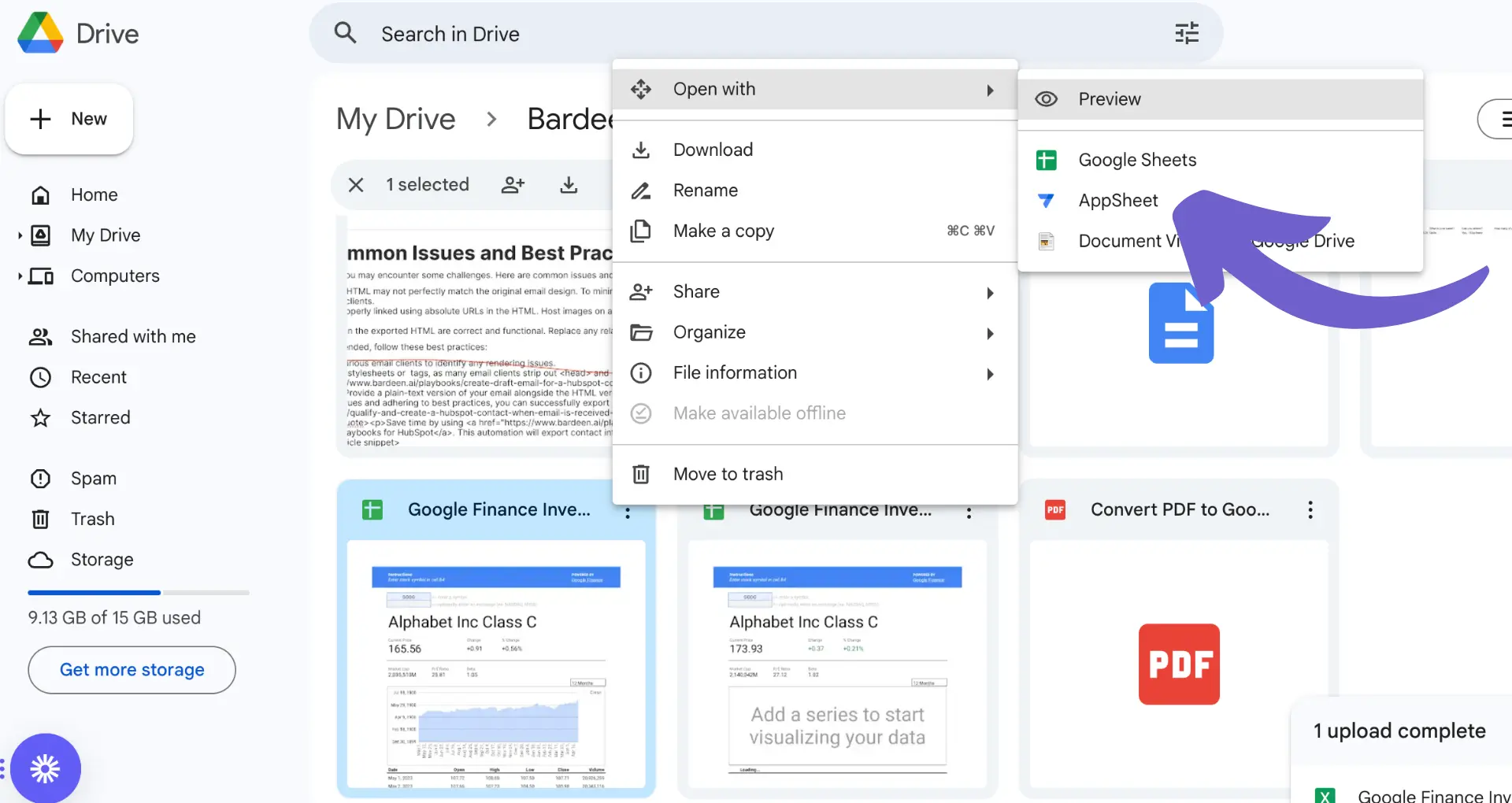Open Computers sidebar item
1512x803 pixels.
[115, 276]
